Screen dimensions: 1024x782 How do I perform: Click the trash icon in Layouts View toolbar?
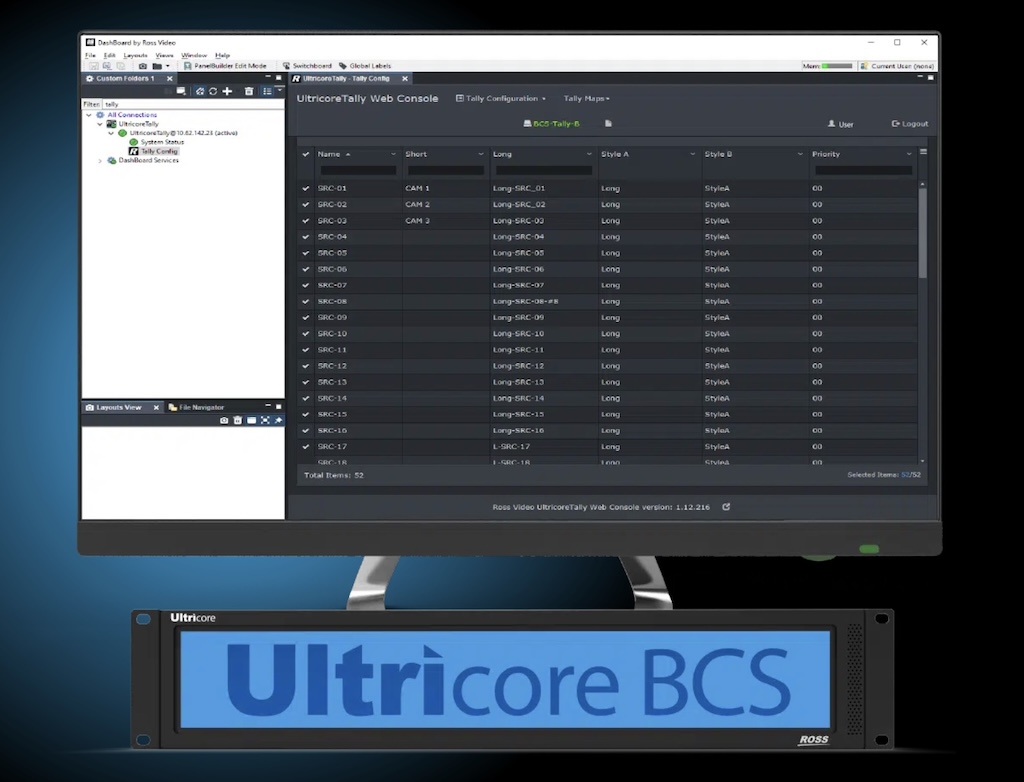click(238, 420)
